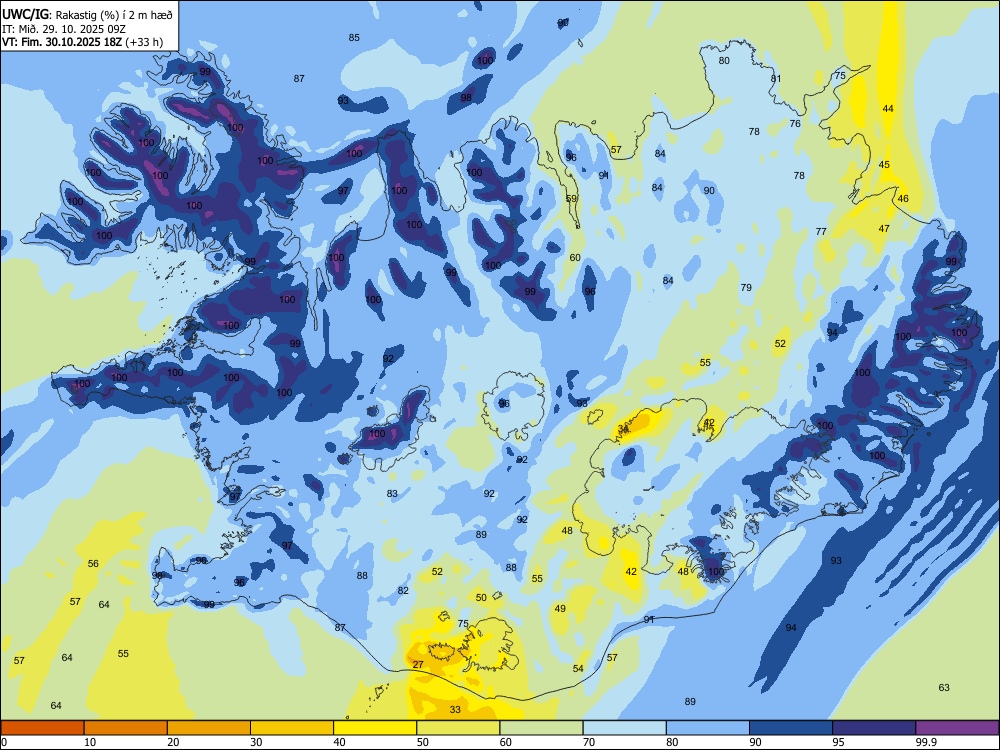Viewport: 1000px width, 750px height.
Task: Click the map humidity value '44'
Action: (x=888, y=108)
